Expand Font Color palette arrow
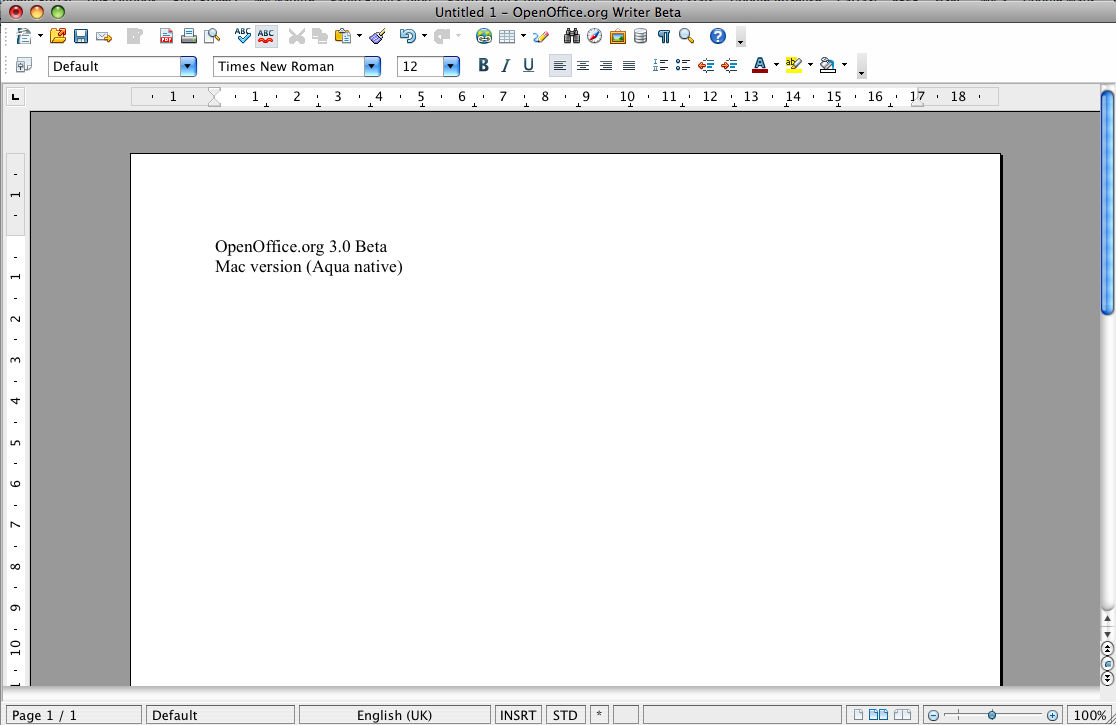Image resolution: width=1116 pixels, height=725 pixels. pos(777,65)
